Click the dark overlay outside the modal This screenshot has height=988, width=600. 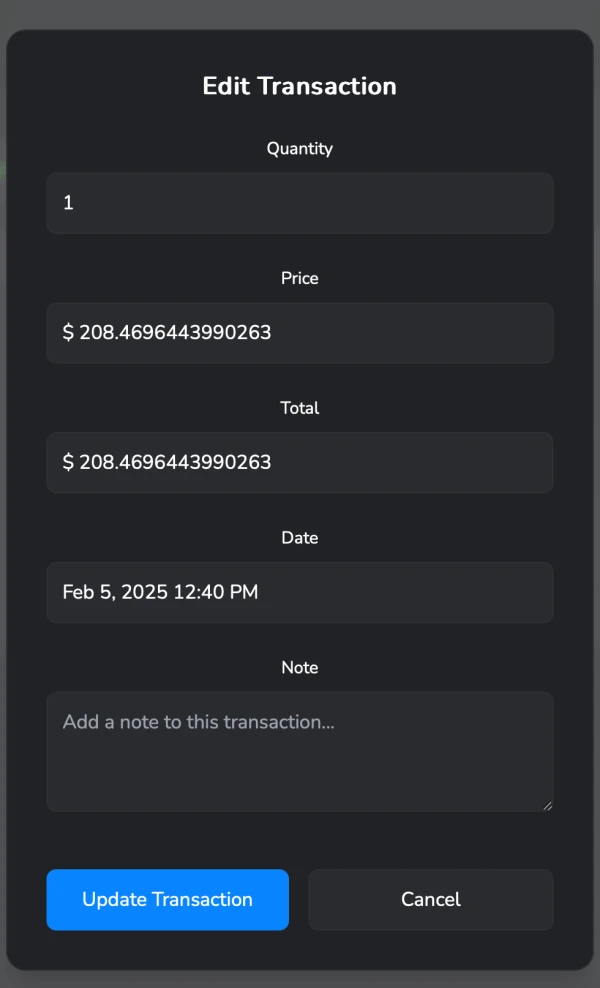(300, 12)
